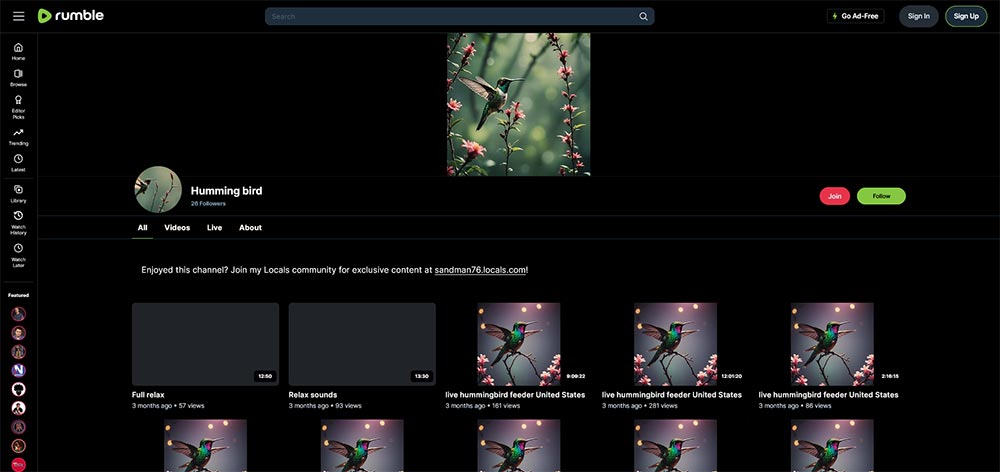Open Watch Later in sidebar
The width and height of the screenshot is (1000, 472).
click(x=18, y=255)
